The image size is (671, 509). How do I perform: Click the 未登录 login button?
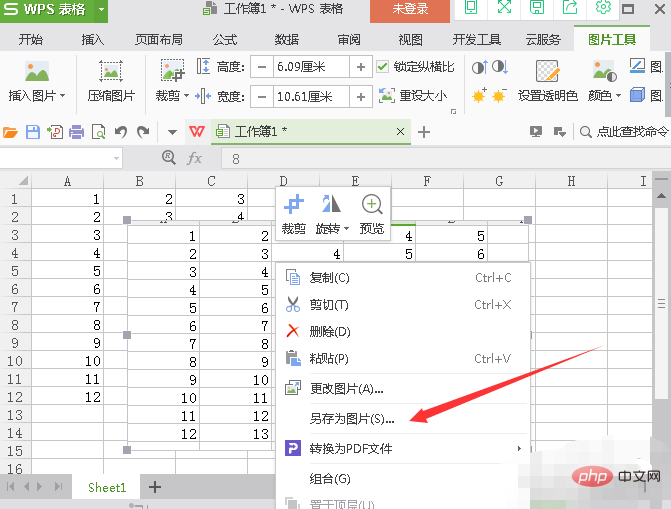tap(410, 9)
